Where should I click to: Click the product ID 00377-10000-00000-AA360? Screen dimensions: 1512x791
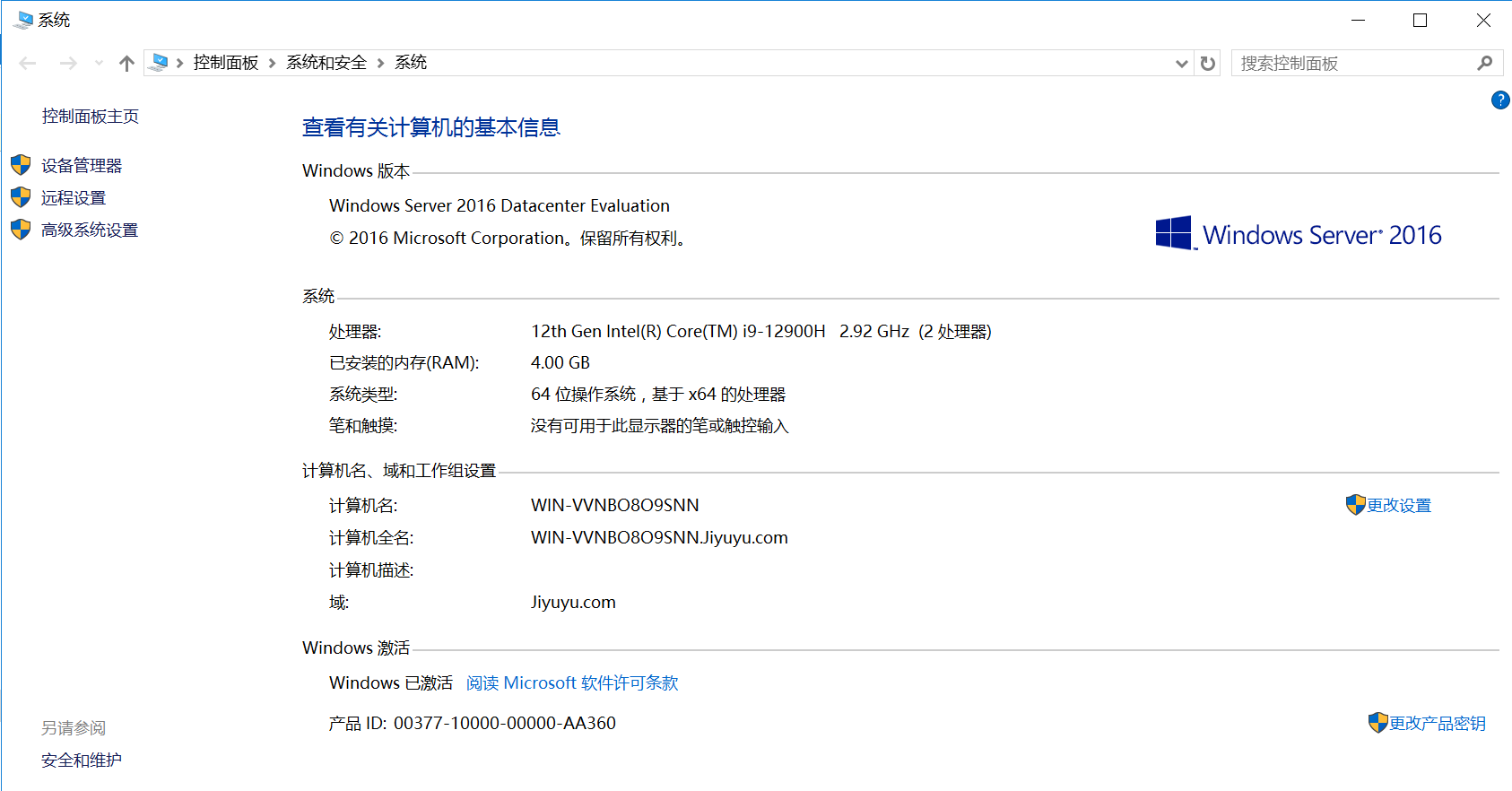point(505,724)
